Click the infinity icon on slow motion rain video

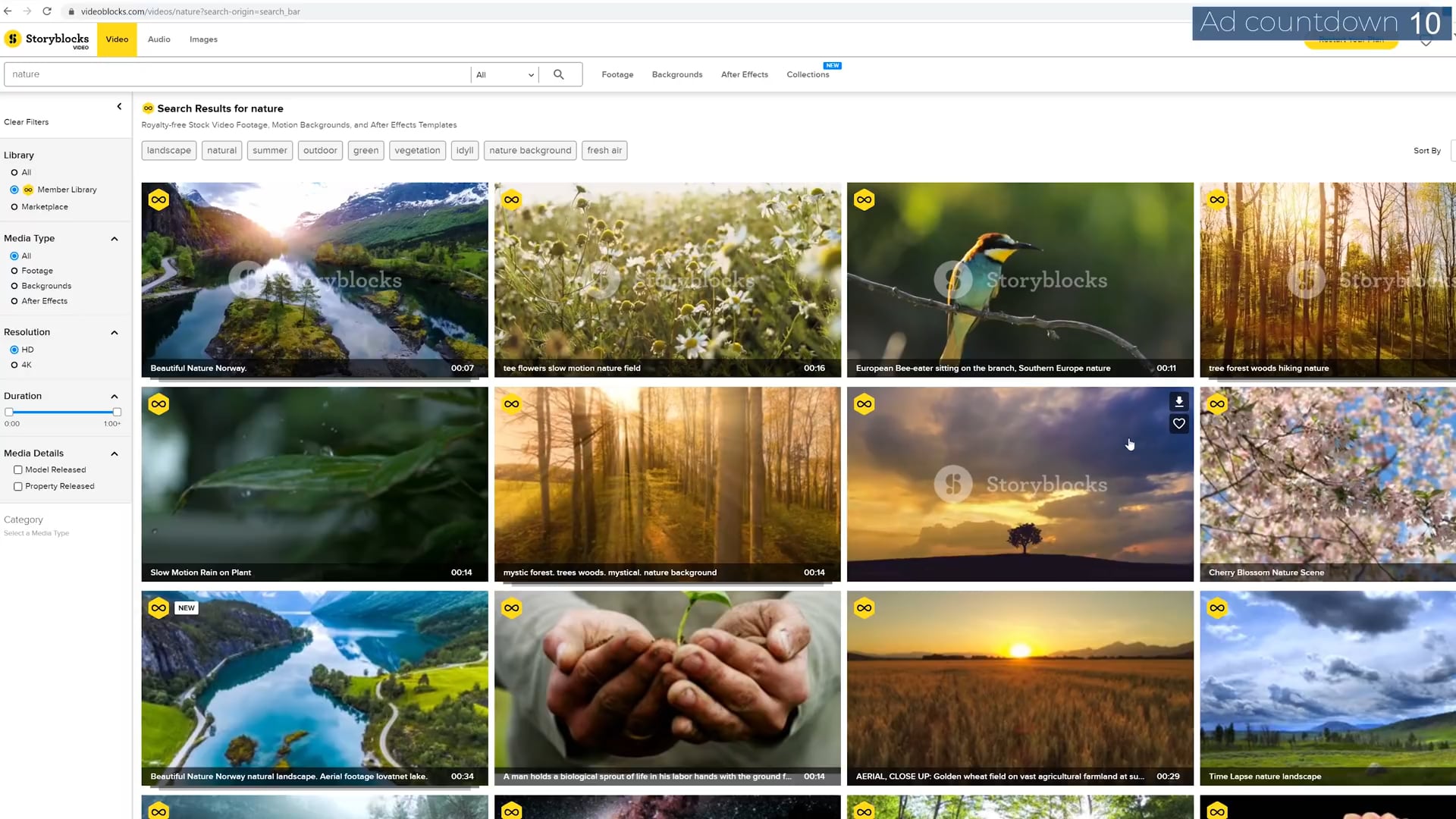[x=158, y=403]
